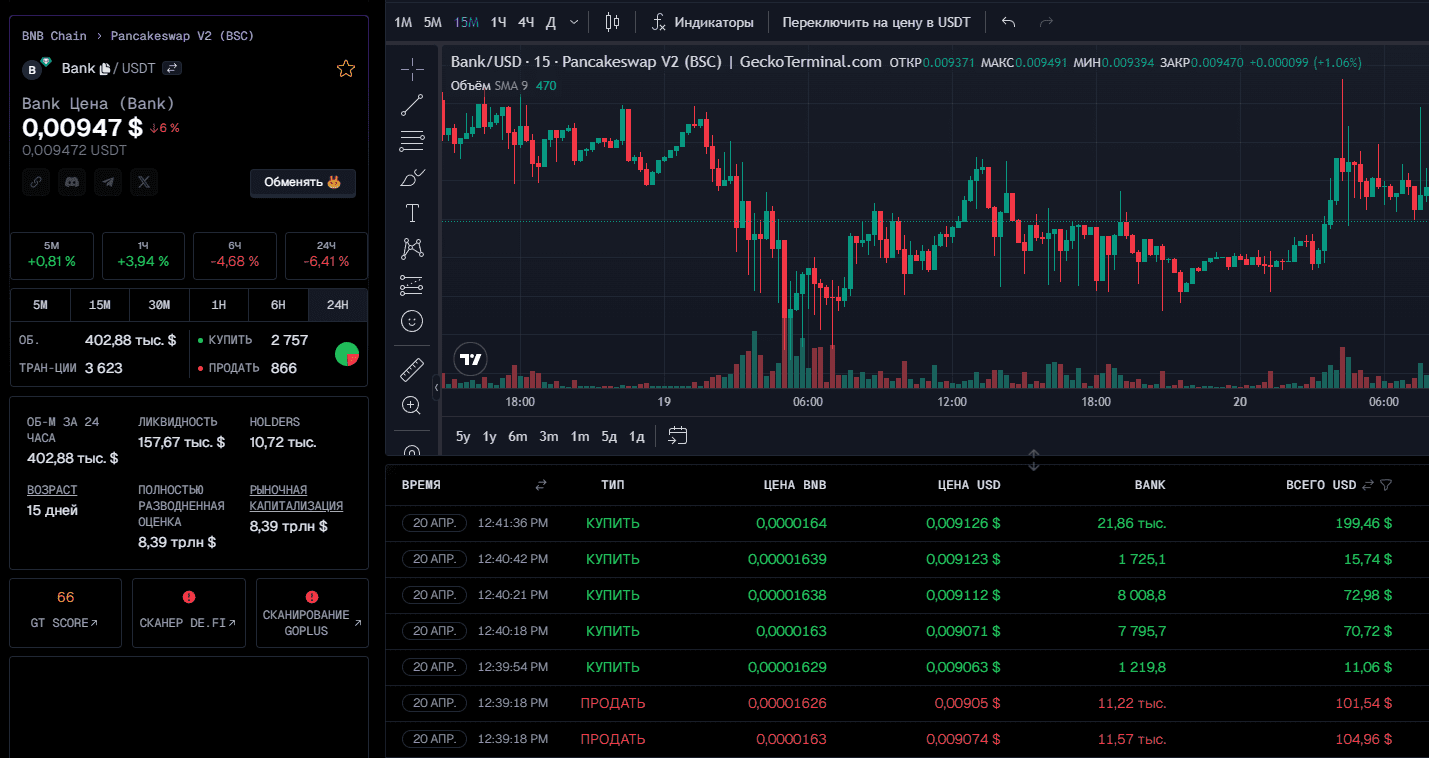Open the Telegram social link
The width and height of the screenshot is (1429, 758).
click(108, 182)
